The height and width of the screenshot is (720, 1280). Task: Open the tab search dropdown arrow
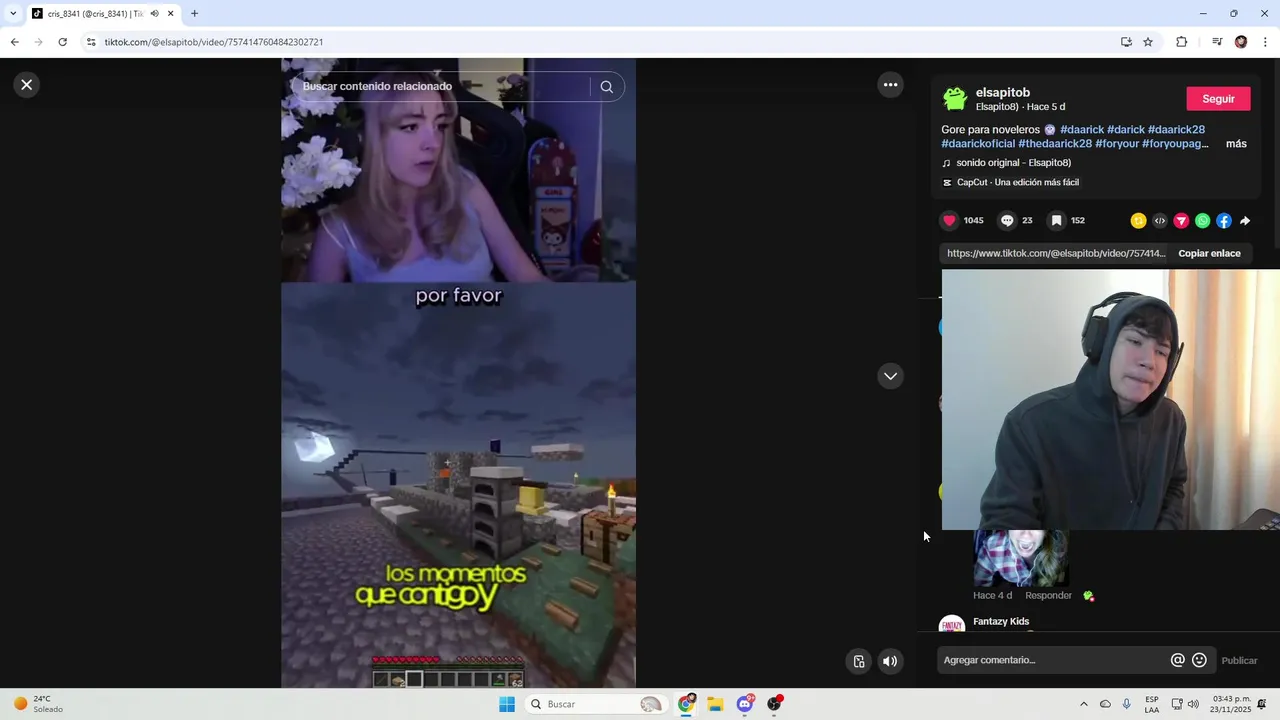tap(13, 14)
